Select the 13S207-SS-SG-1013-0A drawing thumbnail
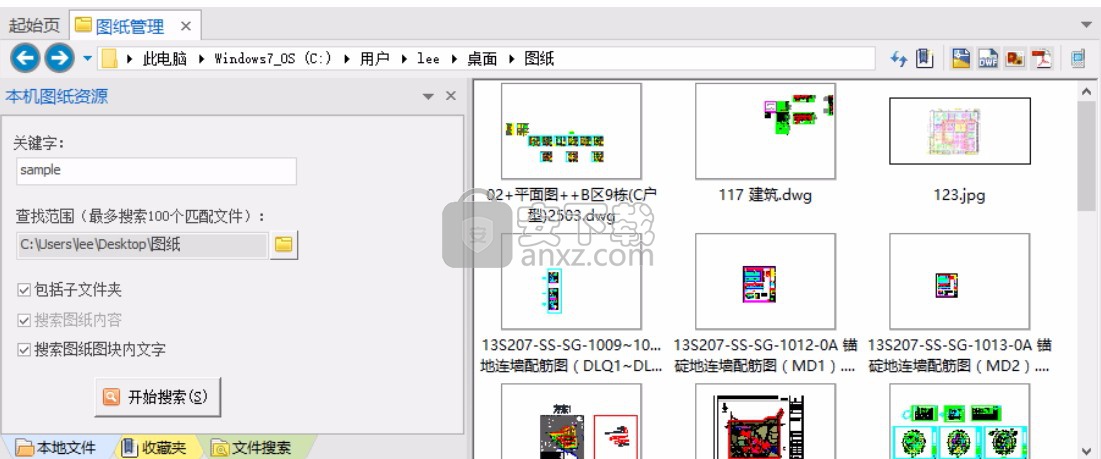Image resolution: width=1101 pixels, height=459 pixels. tap(960, 281)
